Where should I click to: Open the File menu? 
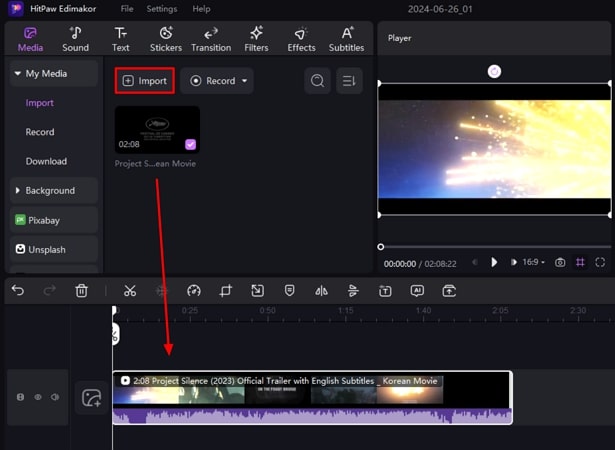tap(127, 9)
